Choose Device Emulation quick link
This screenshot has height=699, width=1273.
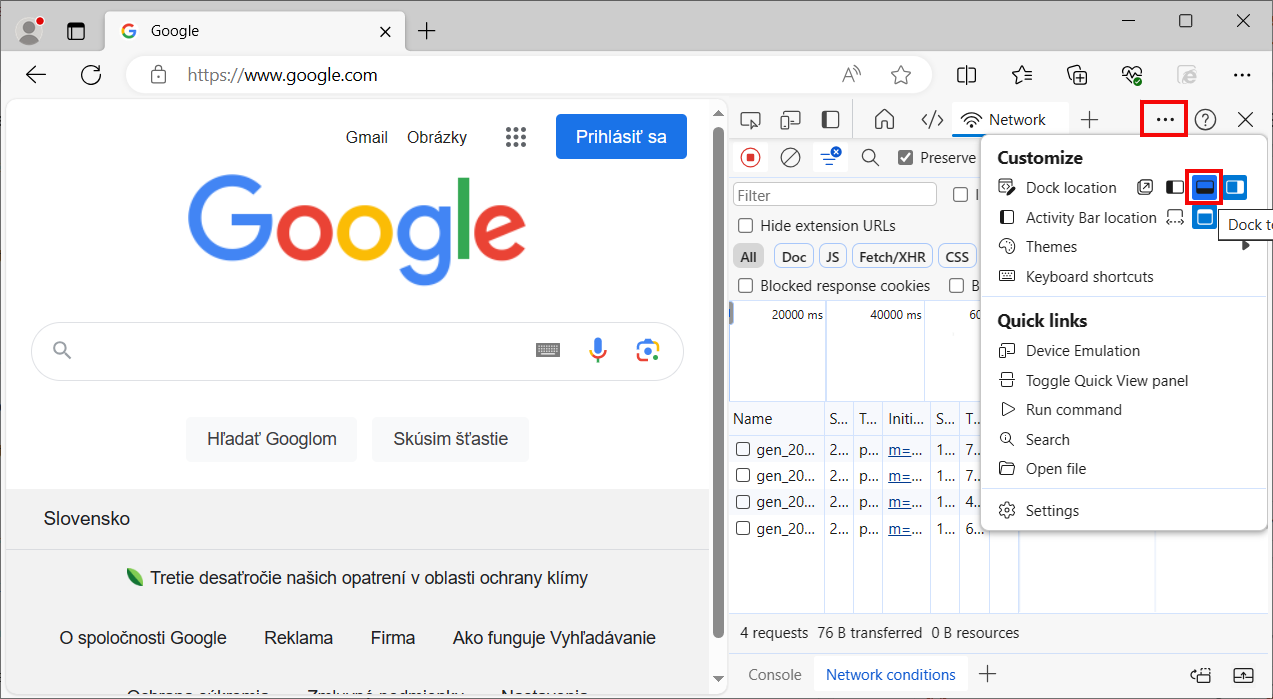tap(1124, 351)
